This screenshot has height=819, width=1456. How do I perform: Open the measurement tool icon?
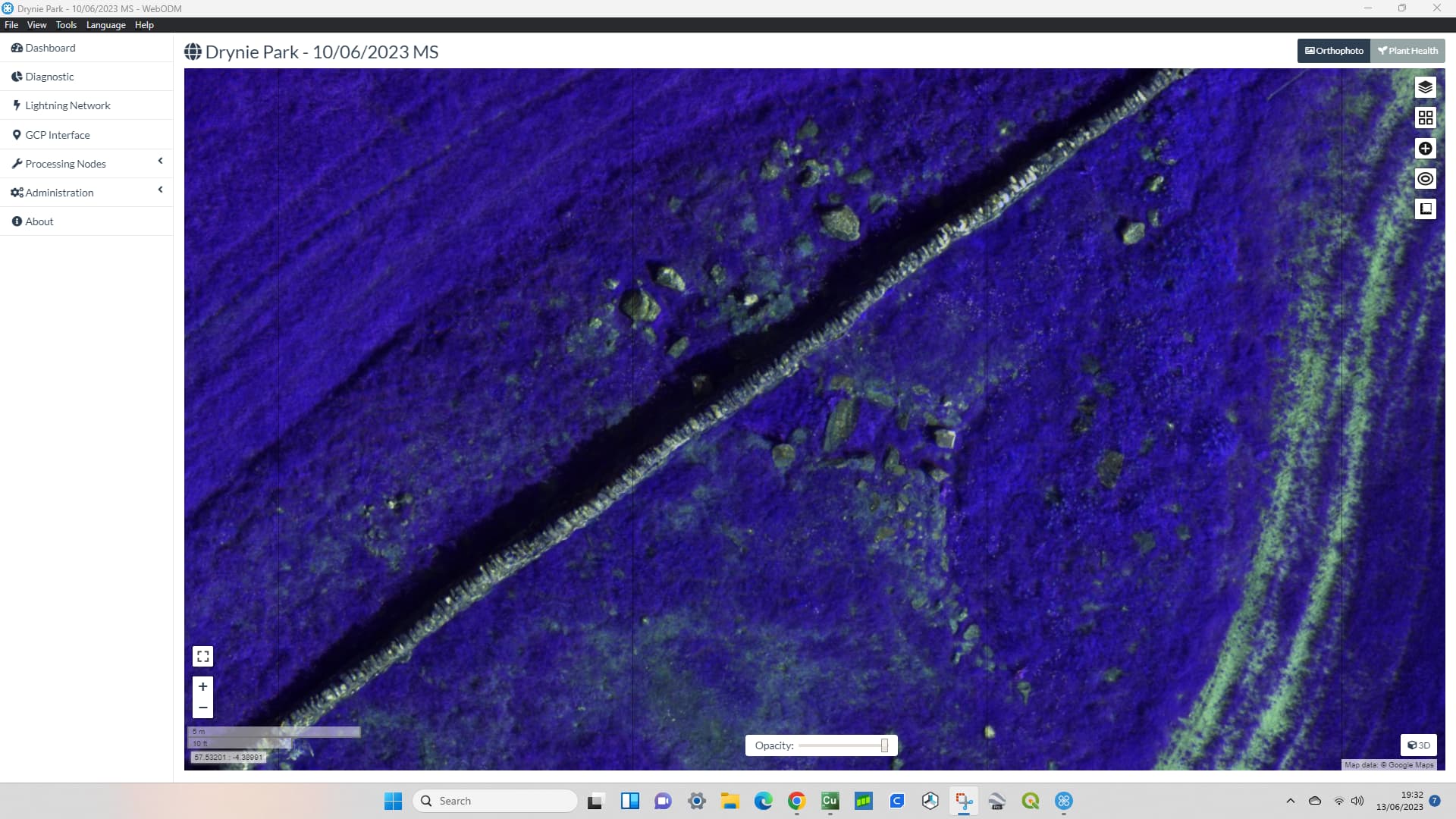click(x=1425, y=209)
